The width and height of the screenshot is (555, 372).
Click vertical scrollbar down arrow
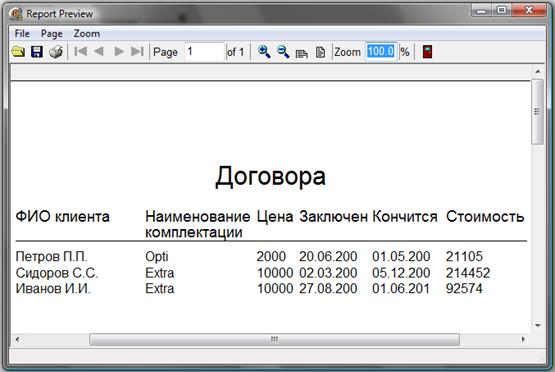tap(538, 325)
